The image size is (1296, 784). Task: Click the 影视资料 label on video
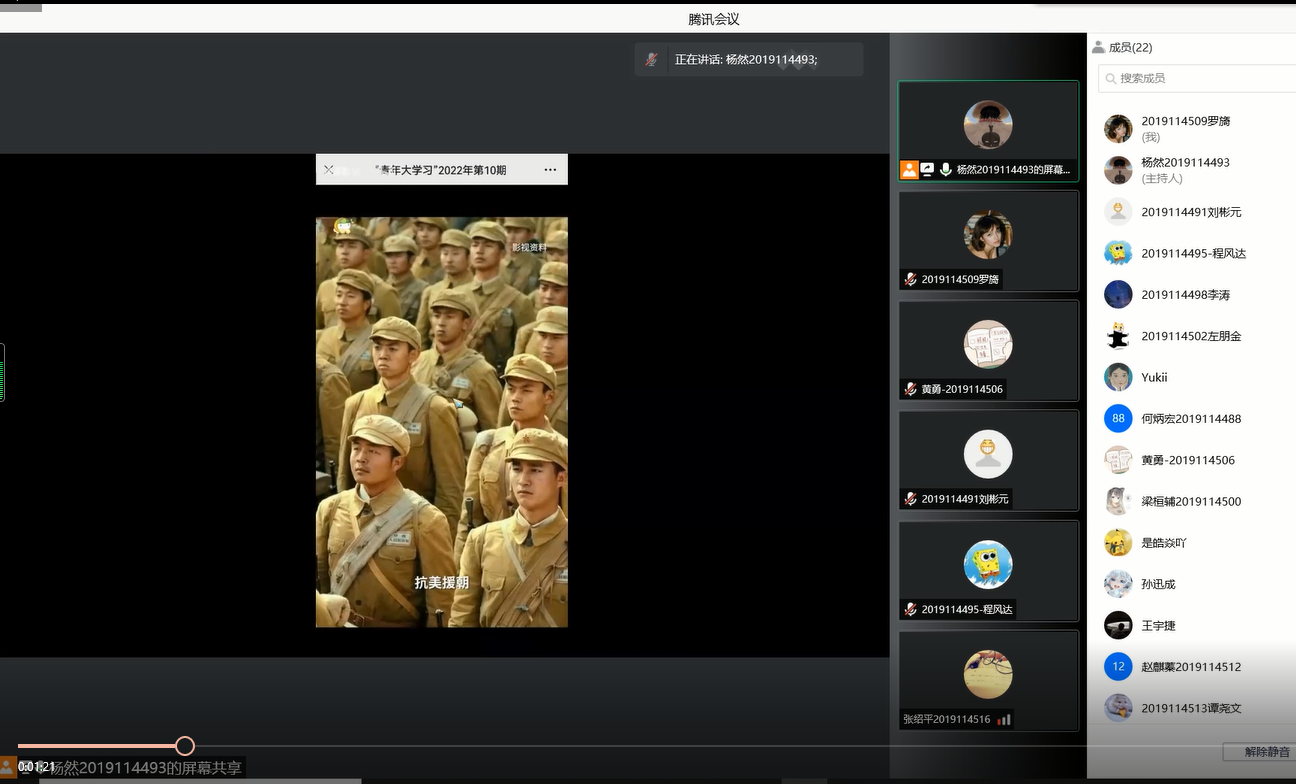(x=530, y=247)
